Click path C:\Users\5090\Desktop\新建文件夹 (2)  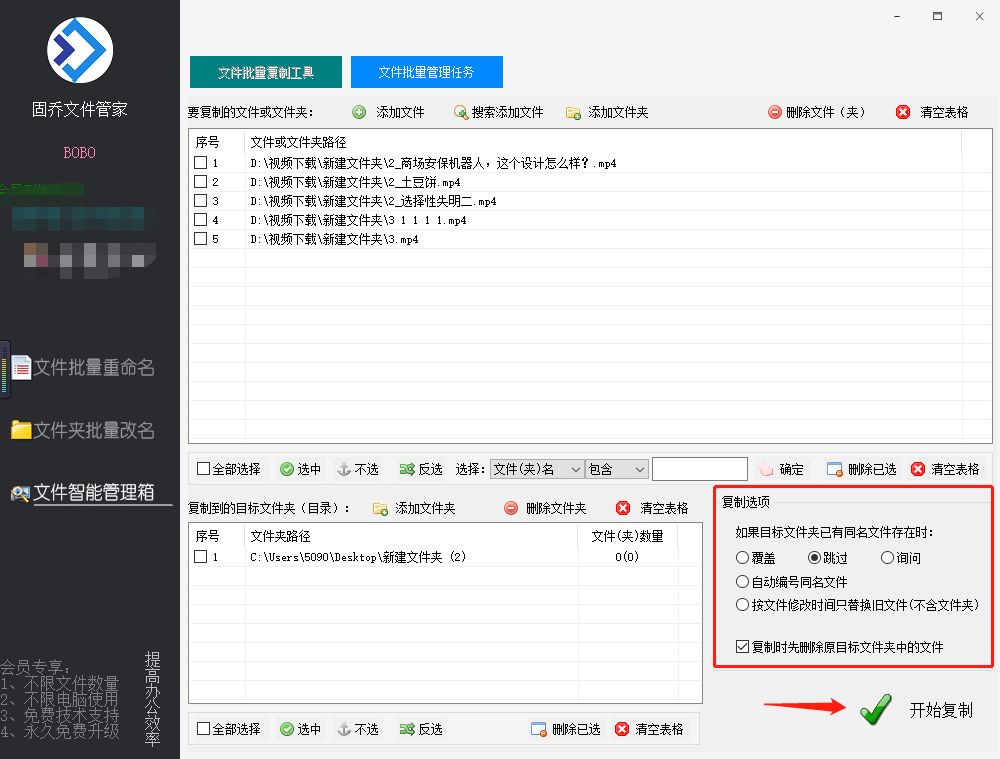(358, 557)
